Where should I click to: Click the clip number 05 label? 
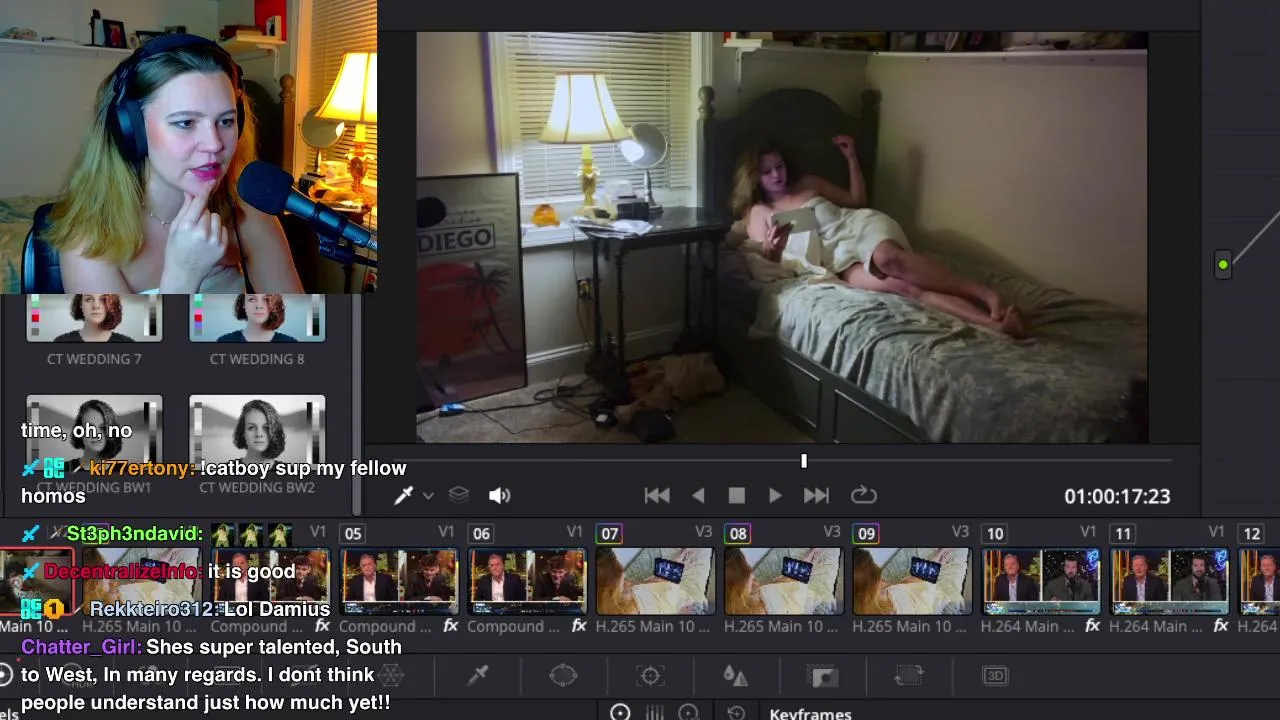click(353, 534)
